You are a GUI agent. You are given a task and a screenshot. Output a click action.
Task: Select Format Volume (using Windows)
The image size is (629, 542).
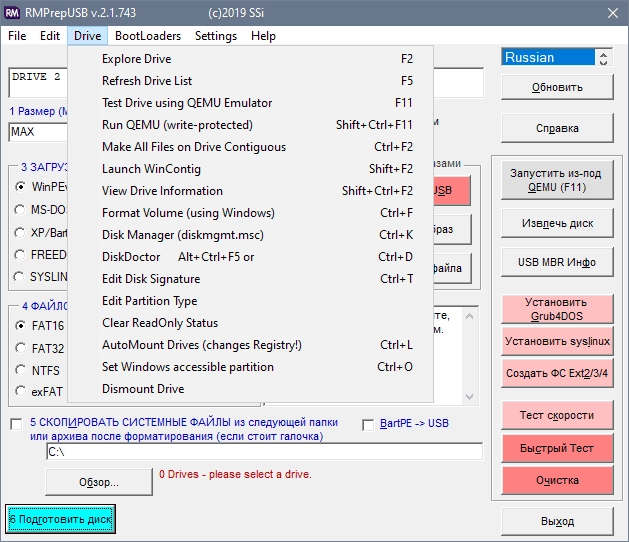[251, 213]
